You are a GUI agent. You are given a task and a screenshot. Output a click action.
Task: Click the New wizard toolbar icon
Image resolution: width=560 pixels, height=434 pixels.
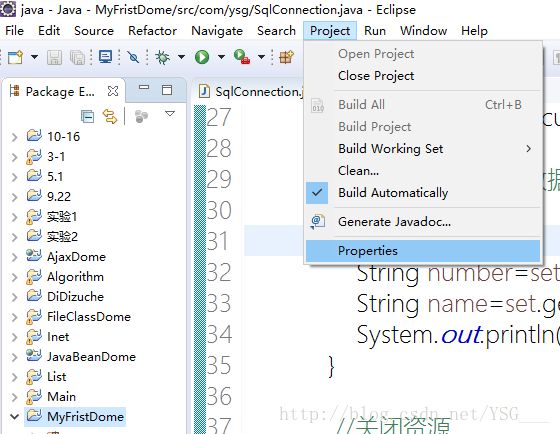pos(15,57)
